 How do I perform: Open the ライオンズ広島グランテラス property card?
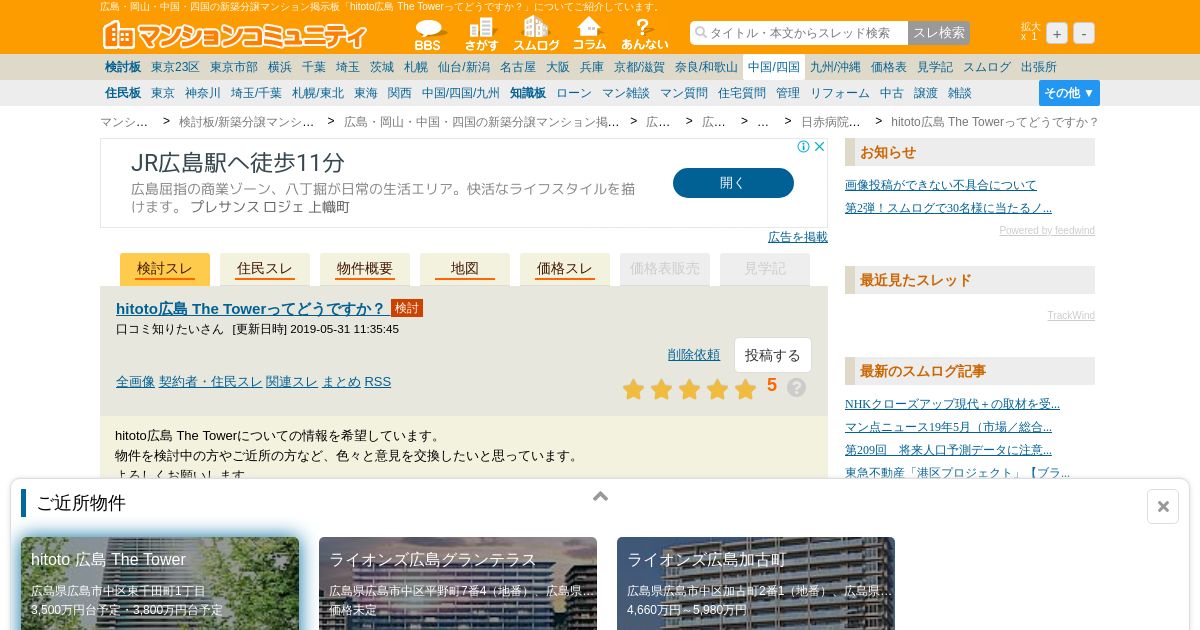click(x=458, y=584)
